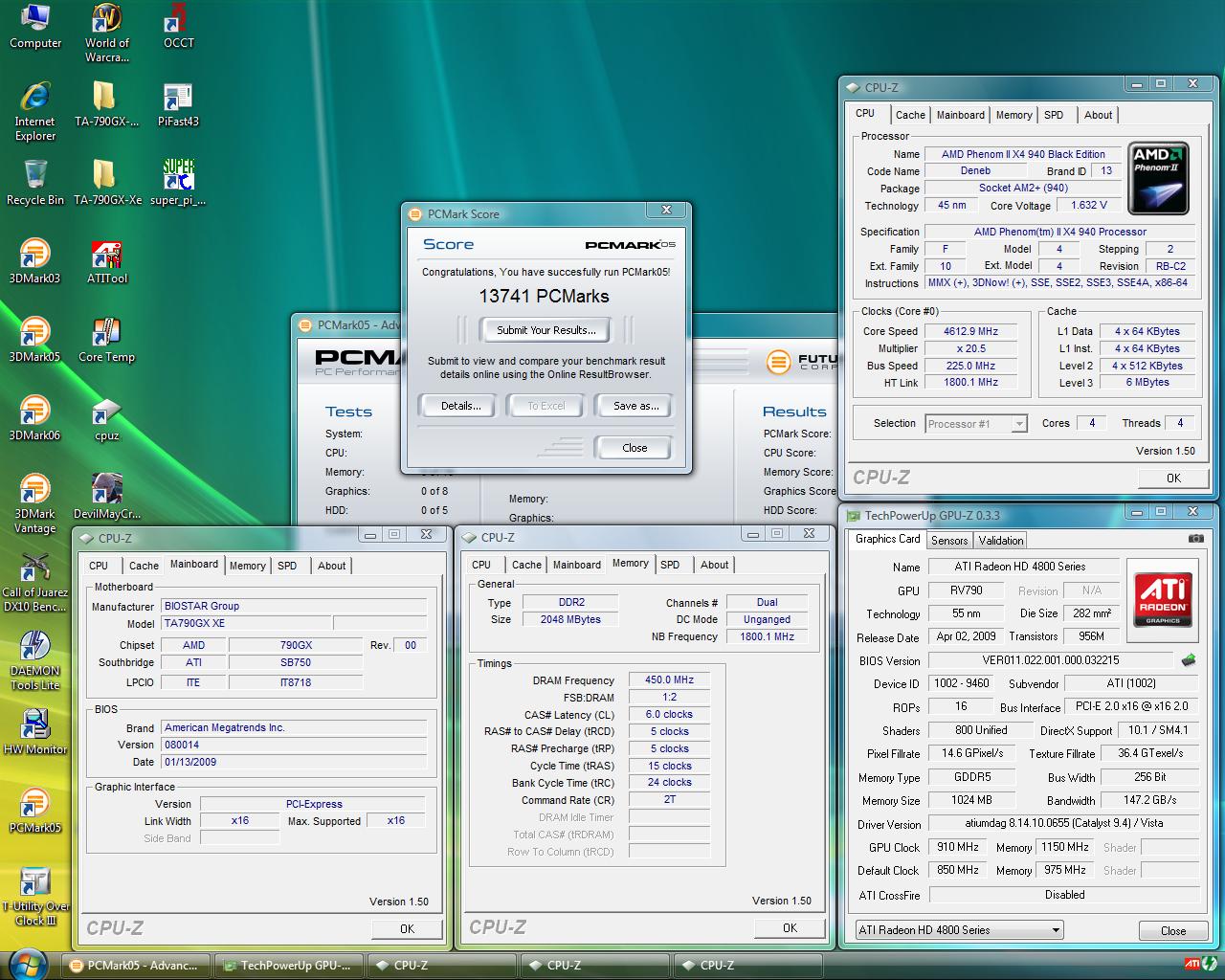Click OK in Memory CPU-Z window

click(790, 927)
